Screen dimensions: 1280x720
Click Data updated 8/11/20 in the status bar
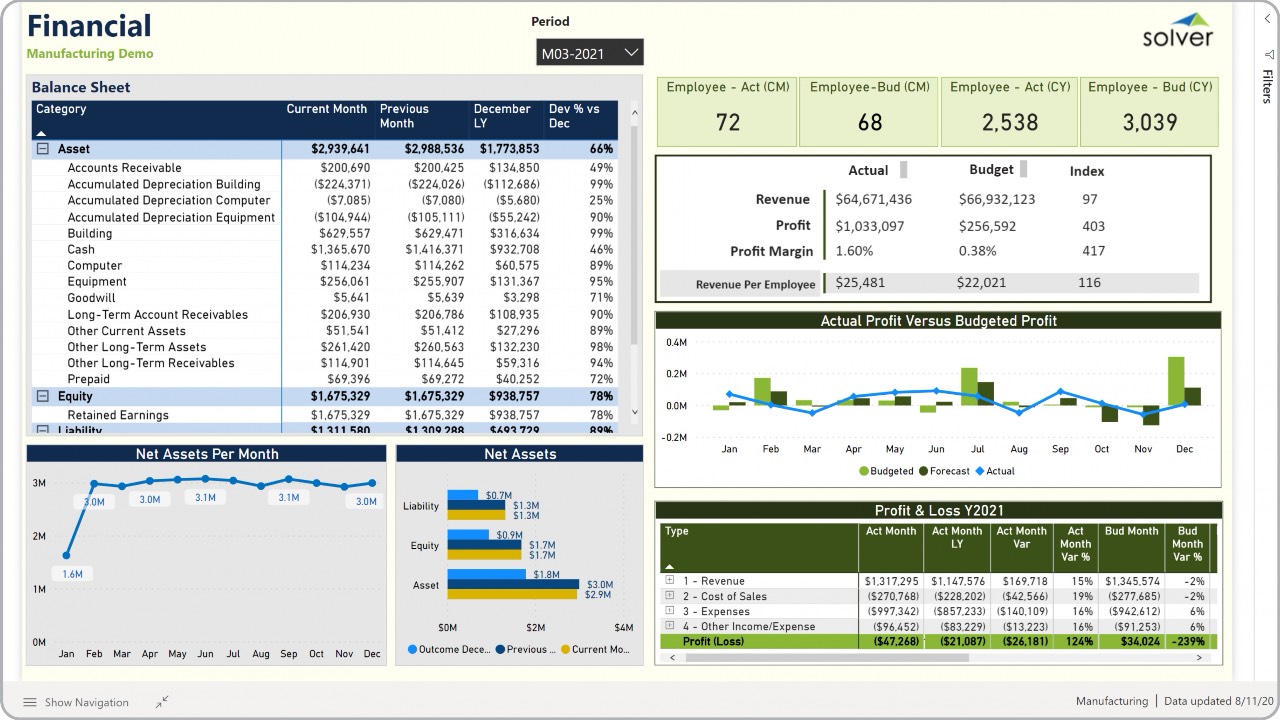tap(1218, 701)
